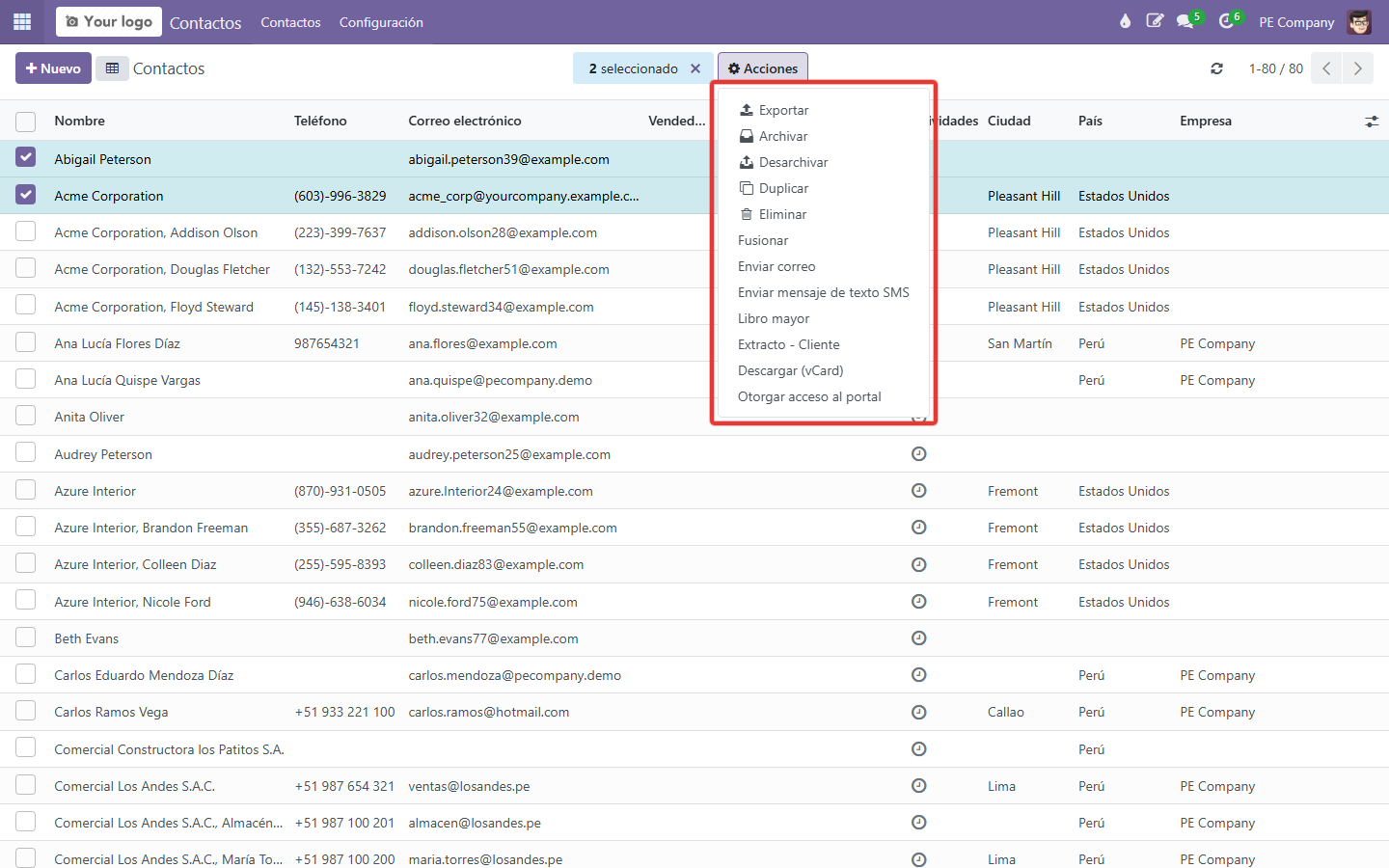The width and height of the screenshot is (1389, 868).
Task: Select Otorgar acceso al portal
Action: coord(825,396)
